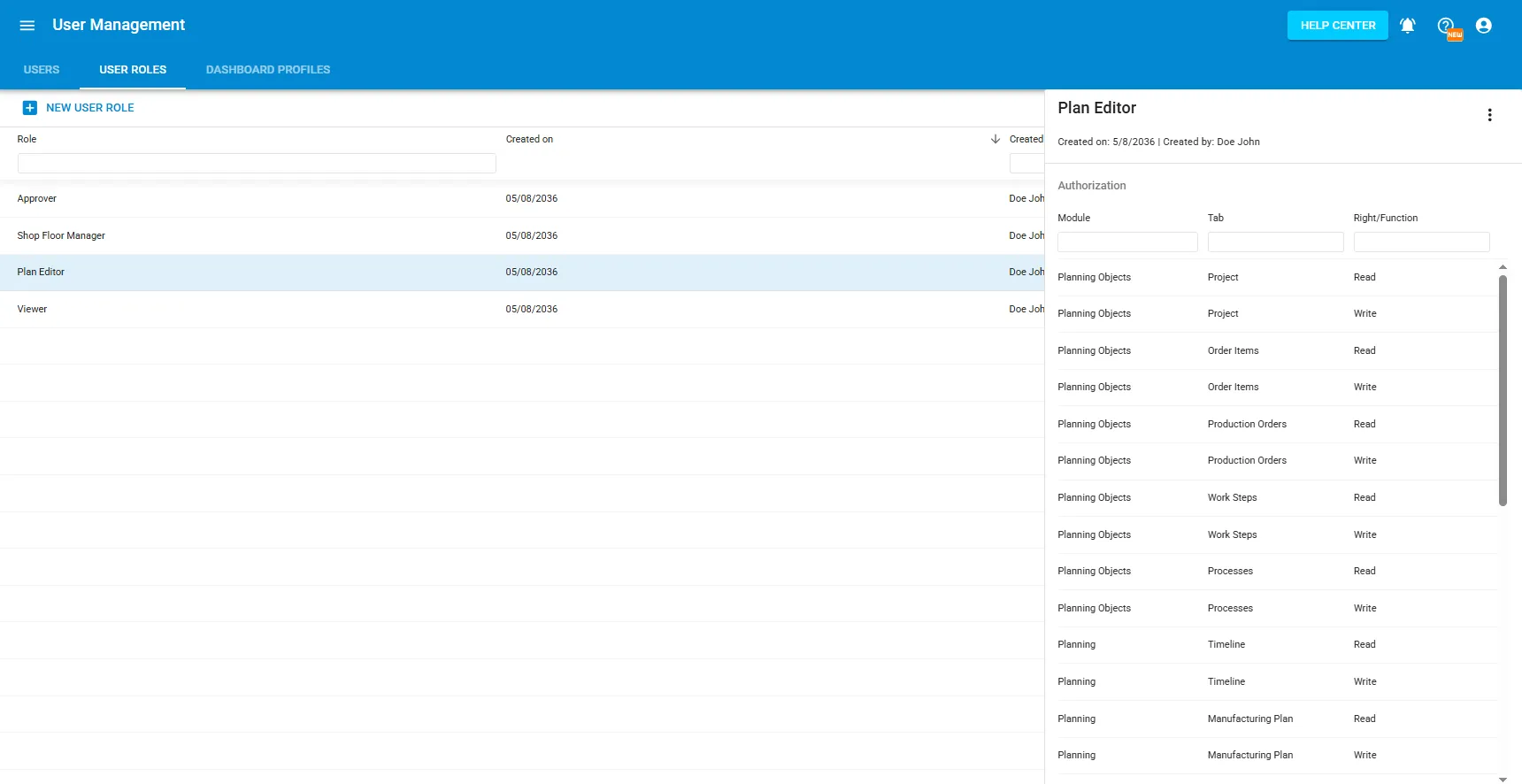Select the Shop Floor Manager role
The height and width of the screenshot is (784, 1522).
click(x=522, y=235)
